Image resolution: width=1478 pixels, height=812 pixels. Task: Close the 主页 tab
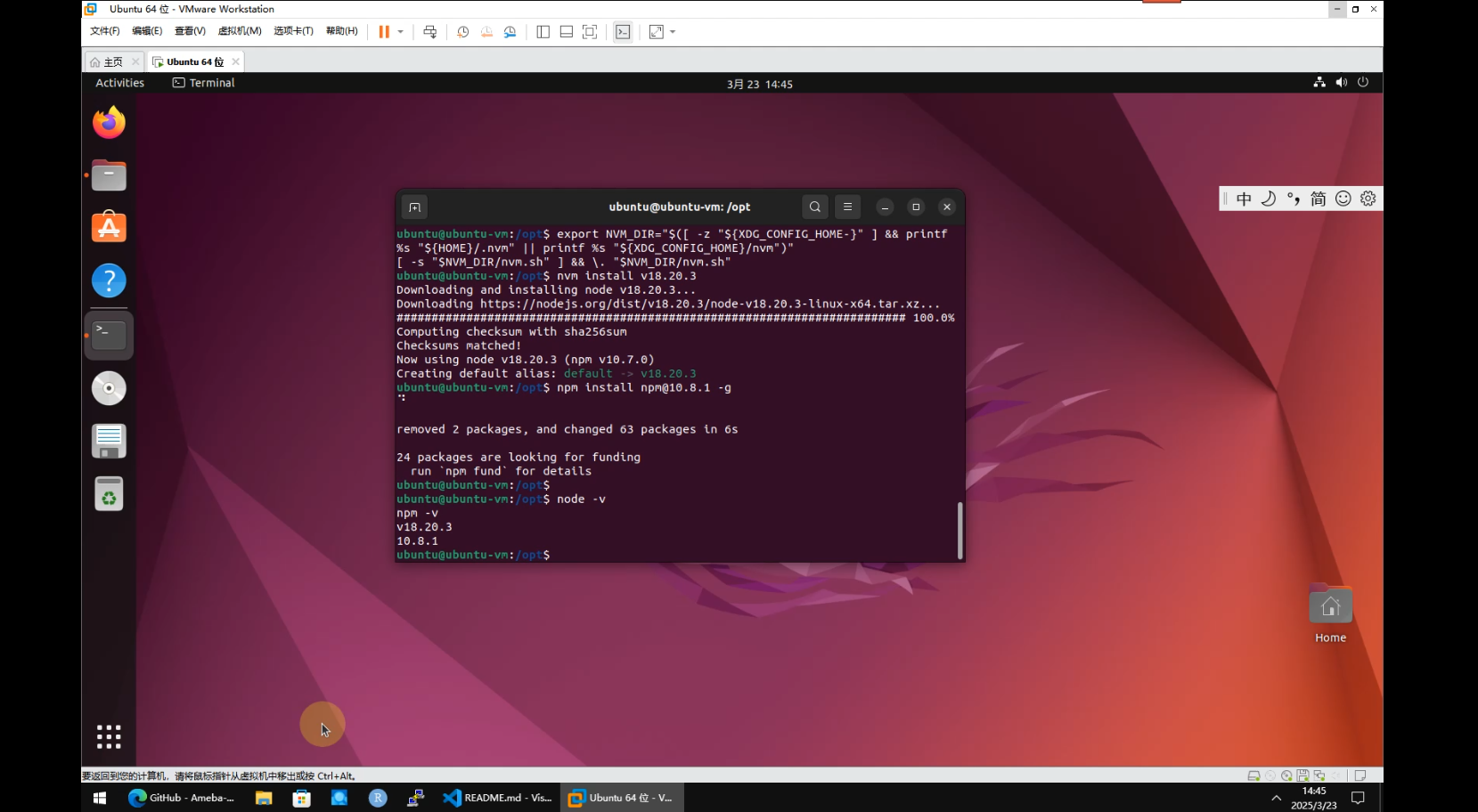(135, 61)
